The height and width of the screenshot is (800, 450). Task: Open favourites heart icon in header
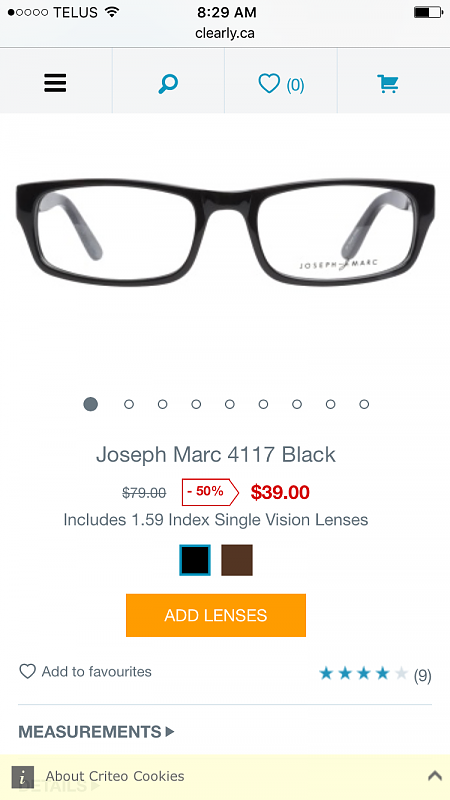[269, 83]
